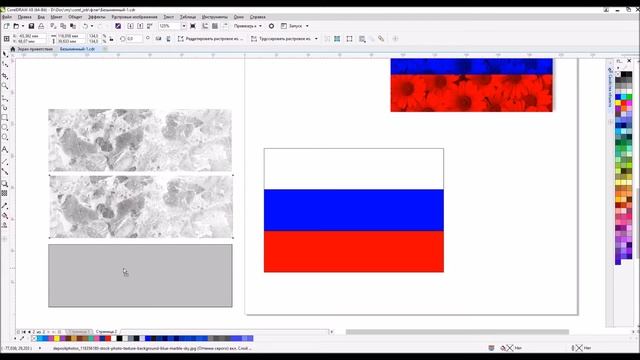640x360 pixels.
Task: Select the Freehand tool in the toolbox
Action: pyautogui.click(x=5, y=98)
